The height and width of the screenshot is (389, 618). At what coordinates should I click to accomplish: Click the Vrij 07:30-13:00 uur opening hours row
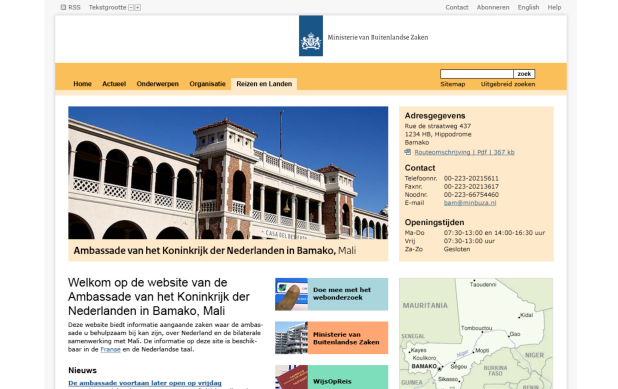[x=449, y=241]
